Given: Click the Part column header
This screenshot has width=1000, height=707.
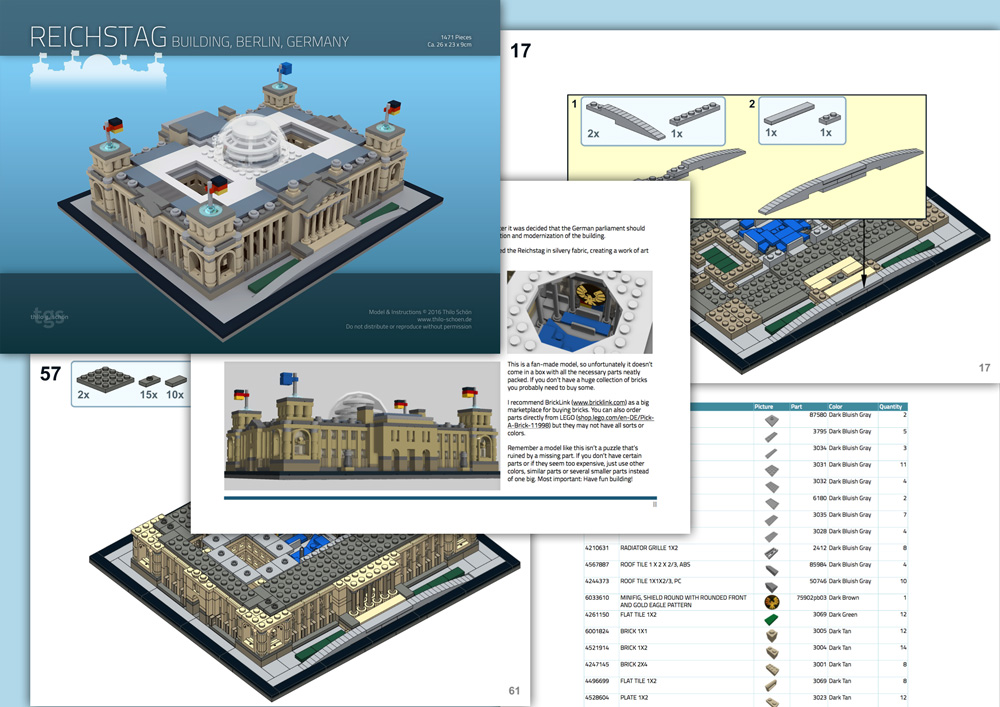Looking at the screenshot, I should (796, 407).
